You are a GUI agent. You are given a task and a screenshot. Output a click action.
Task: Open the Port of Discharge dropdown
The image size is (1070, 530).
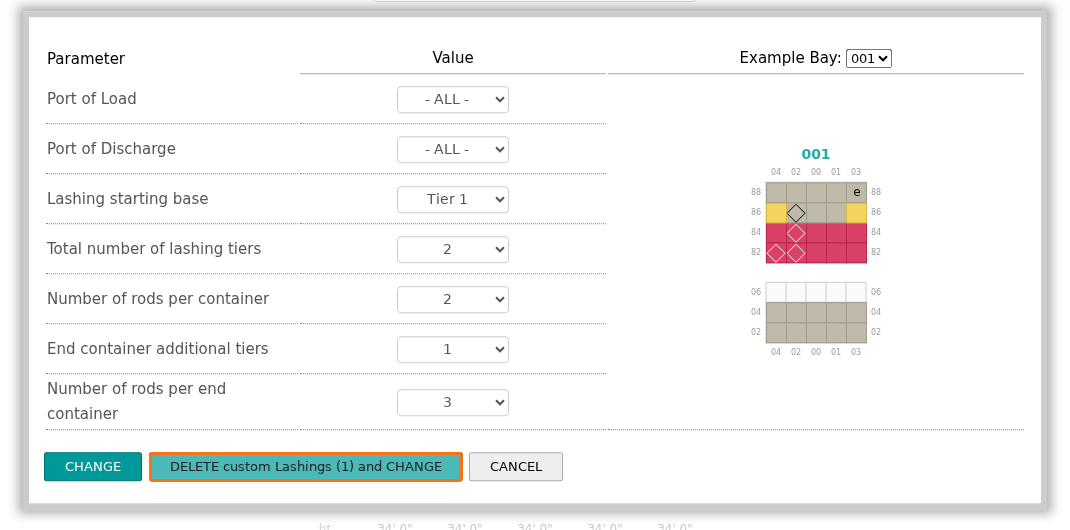[452, 149]
